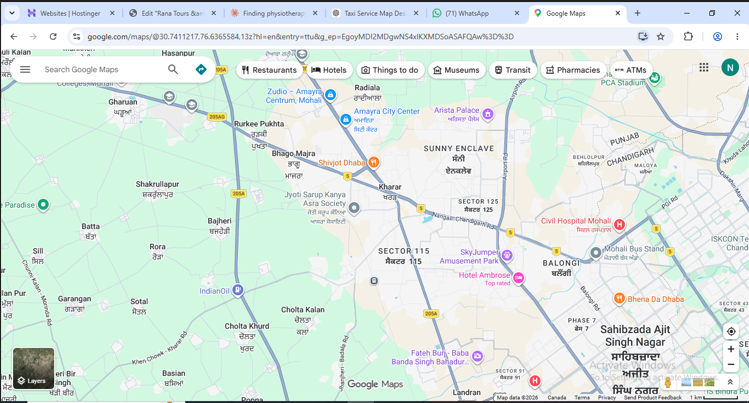Screen dimensions: 749x403
Task: Open the Google apps grid
Action: coord(704,68)
